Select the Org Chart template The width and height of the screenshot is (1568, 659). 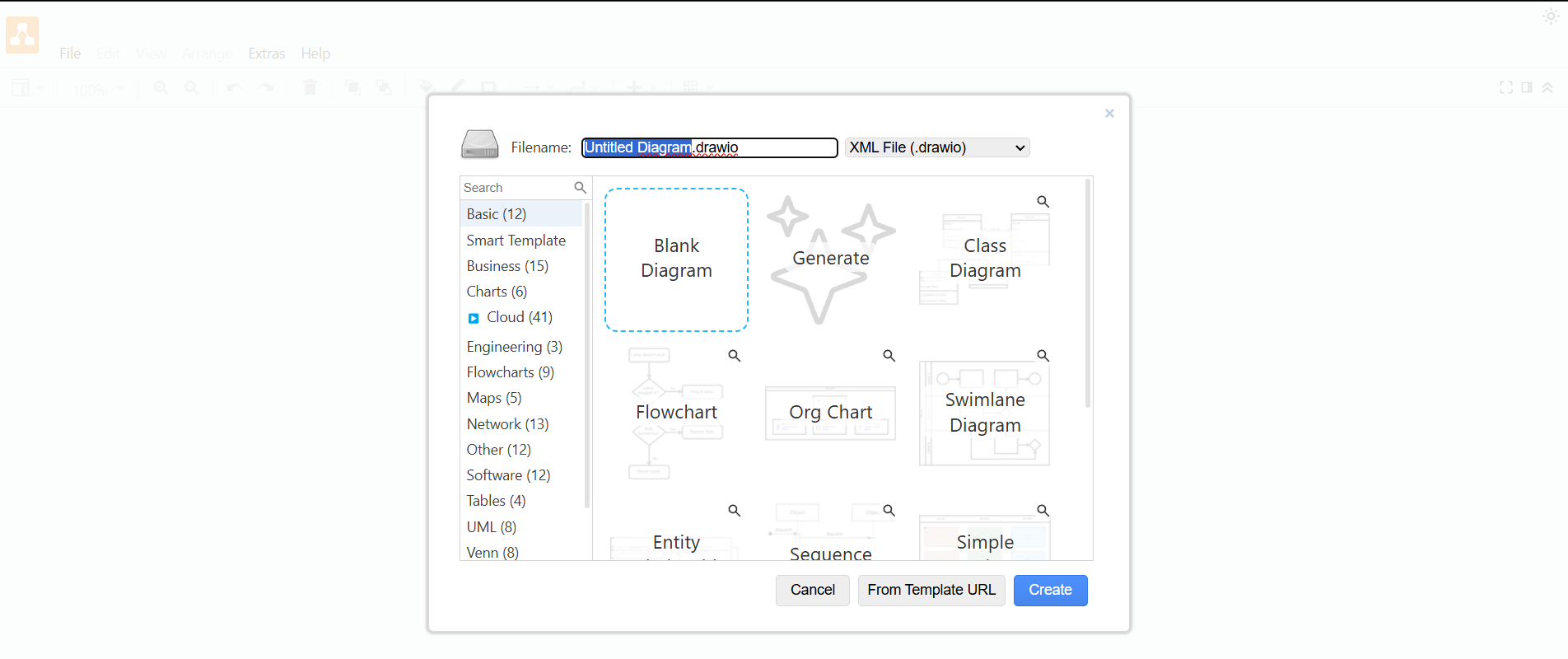click(x=831, y=414)
